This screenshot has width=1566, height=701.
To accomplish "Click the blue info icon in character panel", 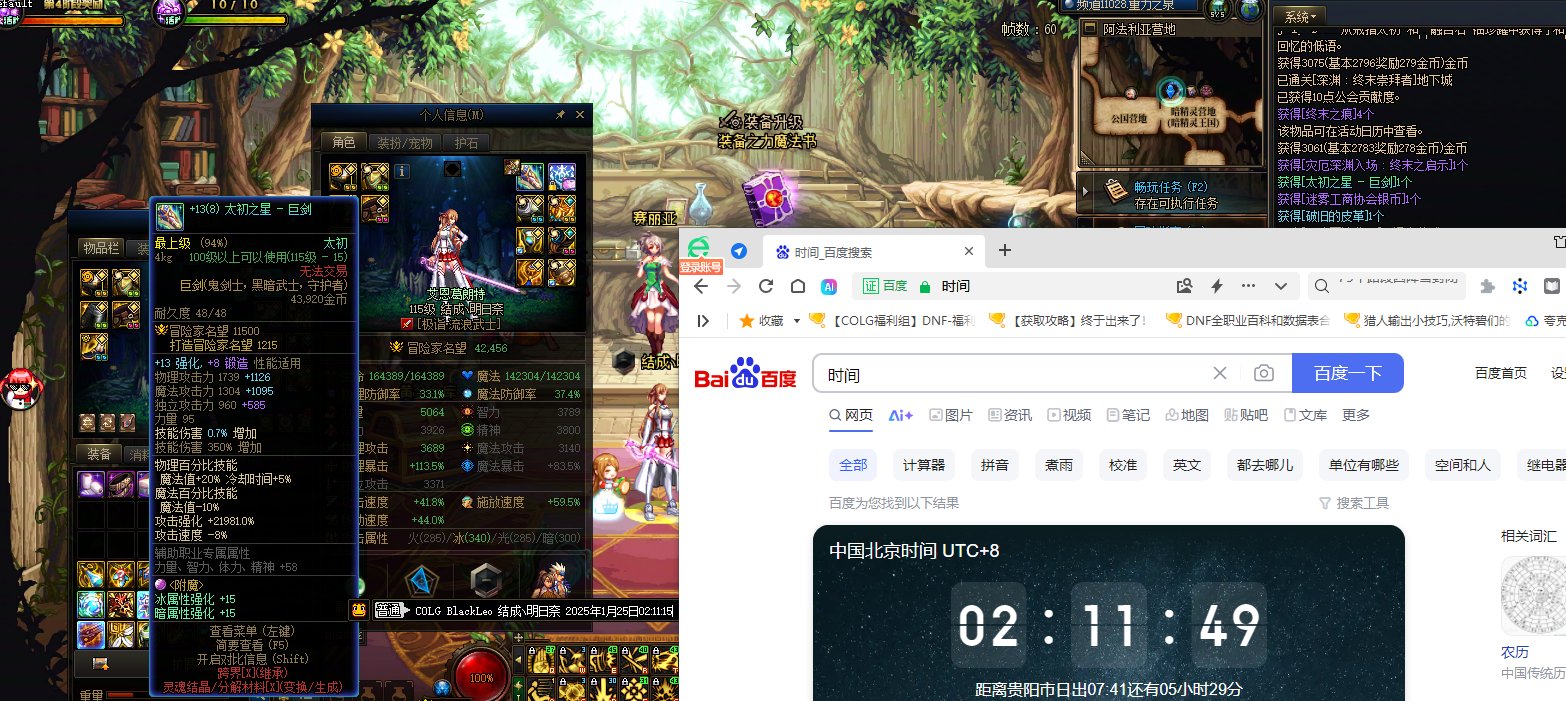I will [404, 171].
